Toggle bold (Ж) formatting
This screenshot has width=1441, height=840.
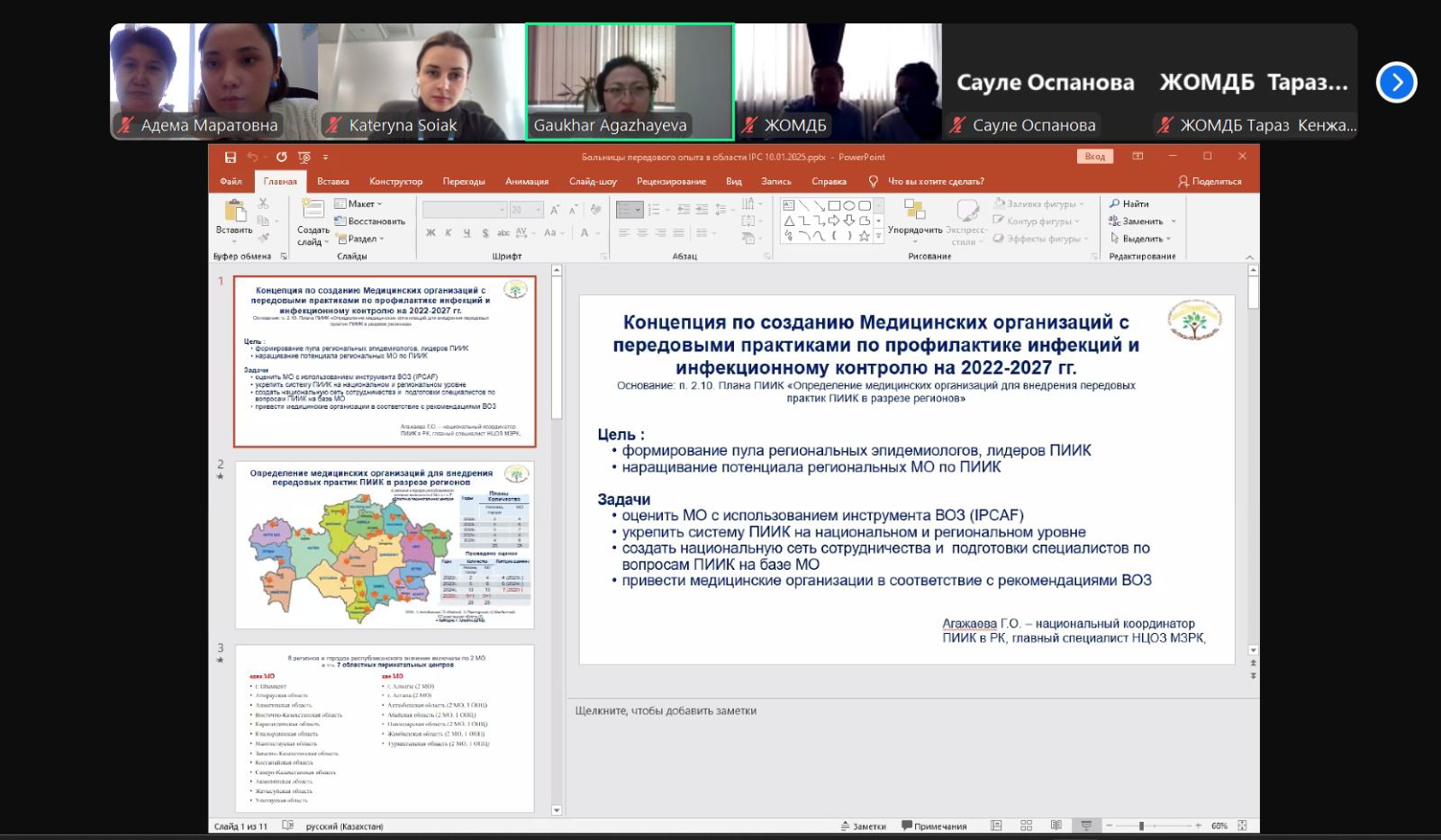430,233
